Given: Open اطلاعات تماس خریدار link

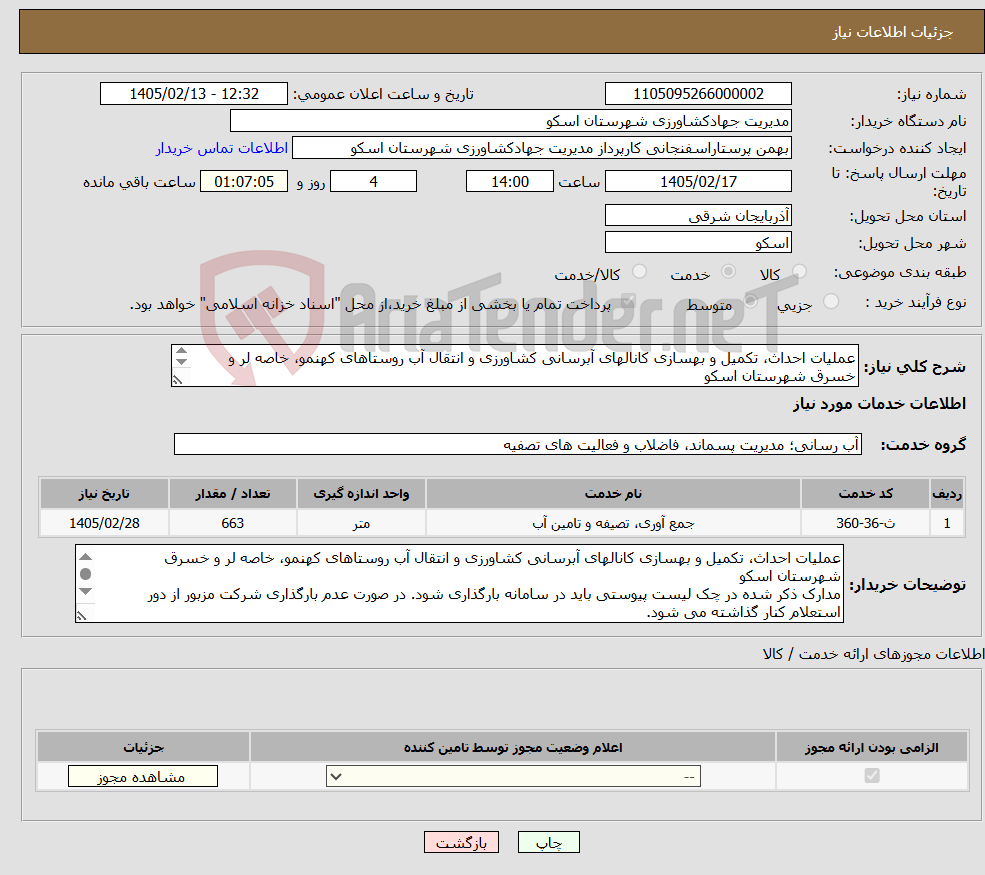Looking at the screenshot, I should click(222, 148).
